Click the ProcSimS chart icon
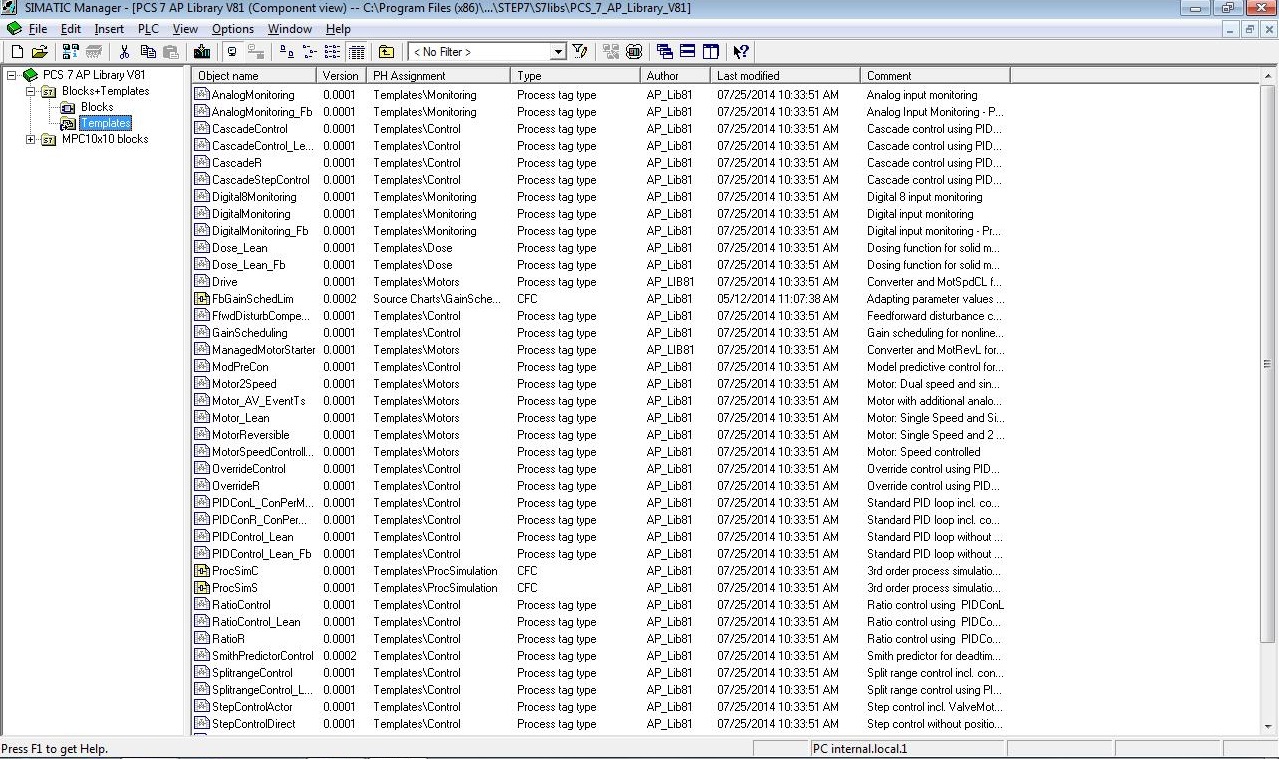Screen dimensions: 1279x759 pyautogui.click(x=202, y=588)
